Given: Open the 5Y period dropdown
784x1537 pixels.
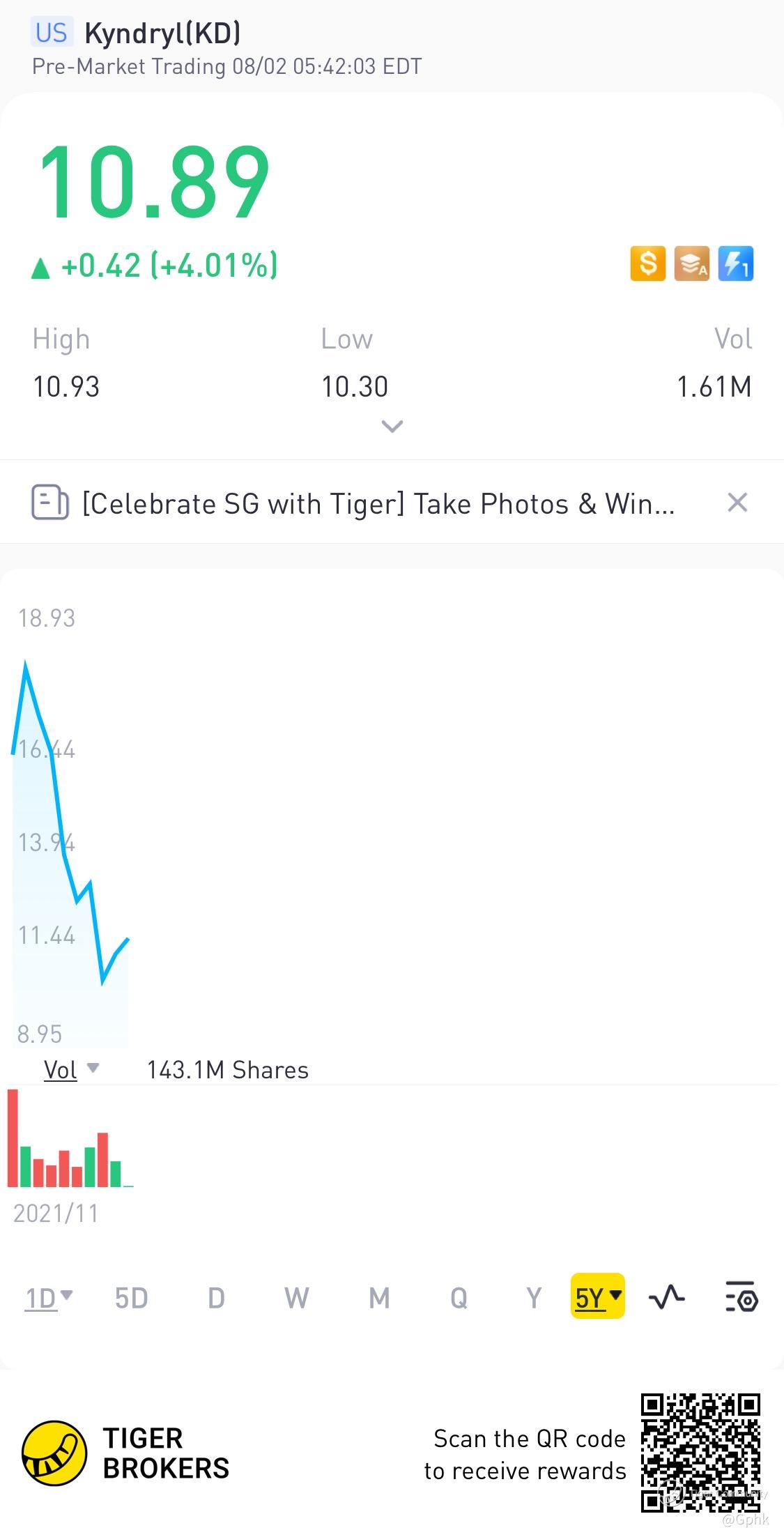Looking at the screenshot, I should tap(597, 1297).
